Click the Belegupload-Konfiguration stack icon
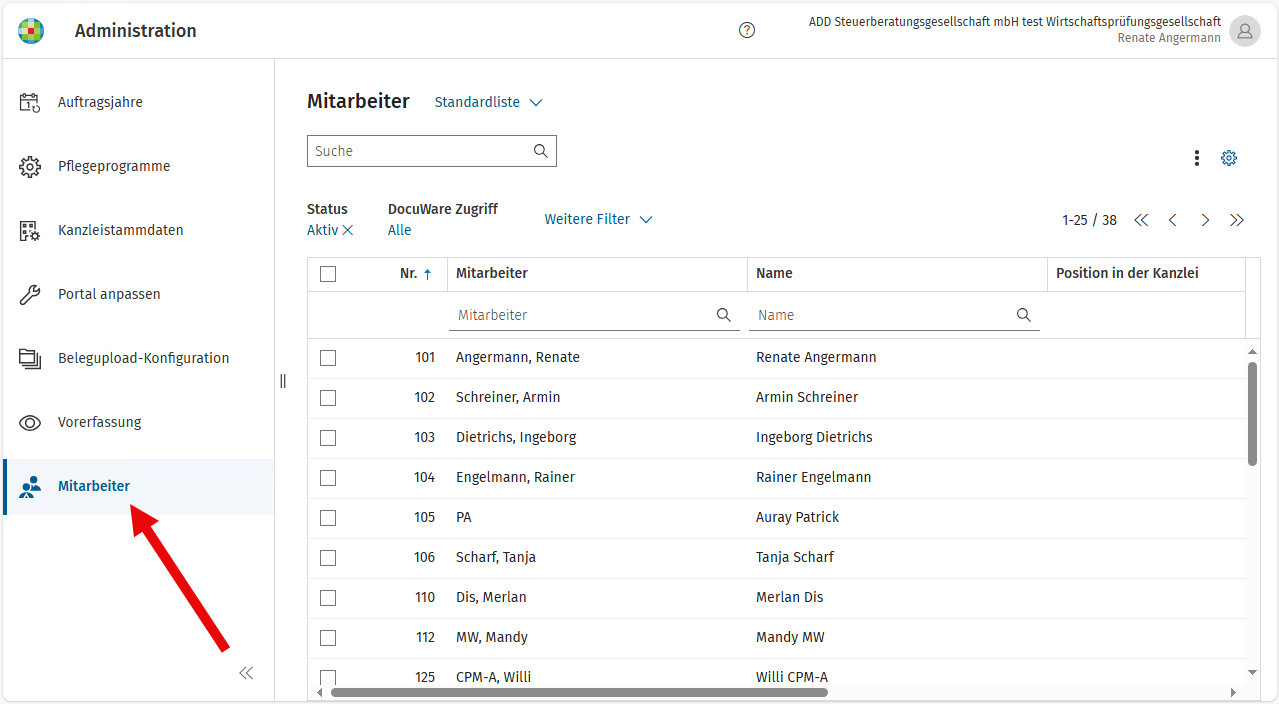The width and height of the screenshot is (1279, 704). coord(30,358)
